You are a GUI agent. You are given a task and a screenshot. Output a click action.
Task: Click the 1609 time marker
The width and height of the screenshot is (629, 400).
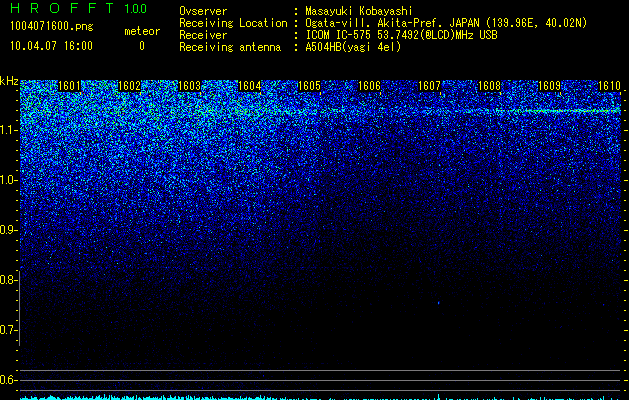pyautogui.click(x=549, y=86)
